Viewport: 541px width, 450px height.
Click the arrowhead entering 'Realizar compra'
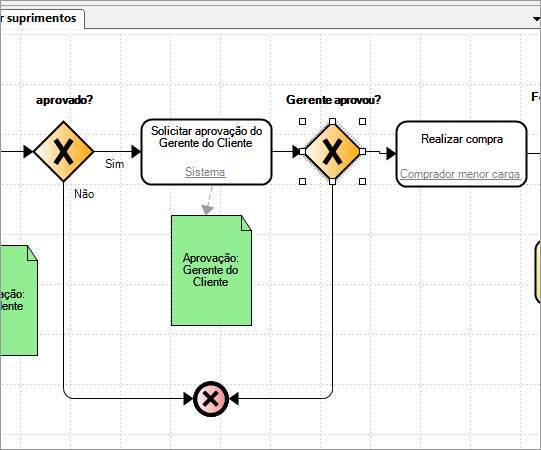391,154
